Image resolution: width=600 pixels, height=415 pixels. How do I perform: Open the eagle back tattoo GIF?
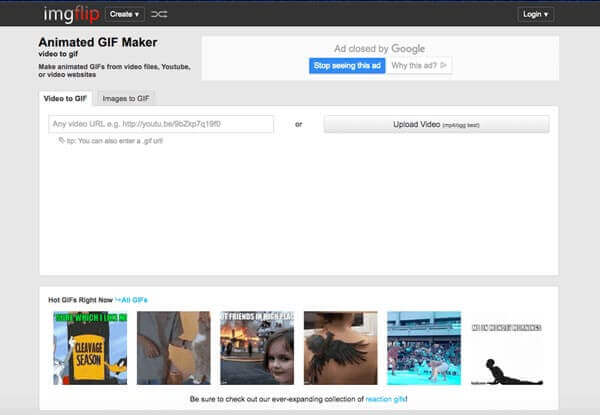tap(340, 347)
